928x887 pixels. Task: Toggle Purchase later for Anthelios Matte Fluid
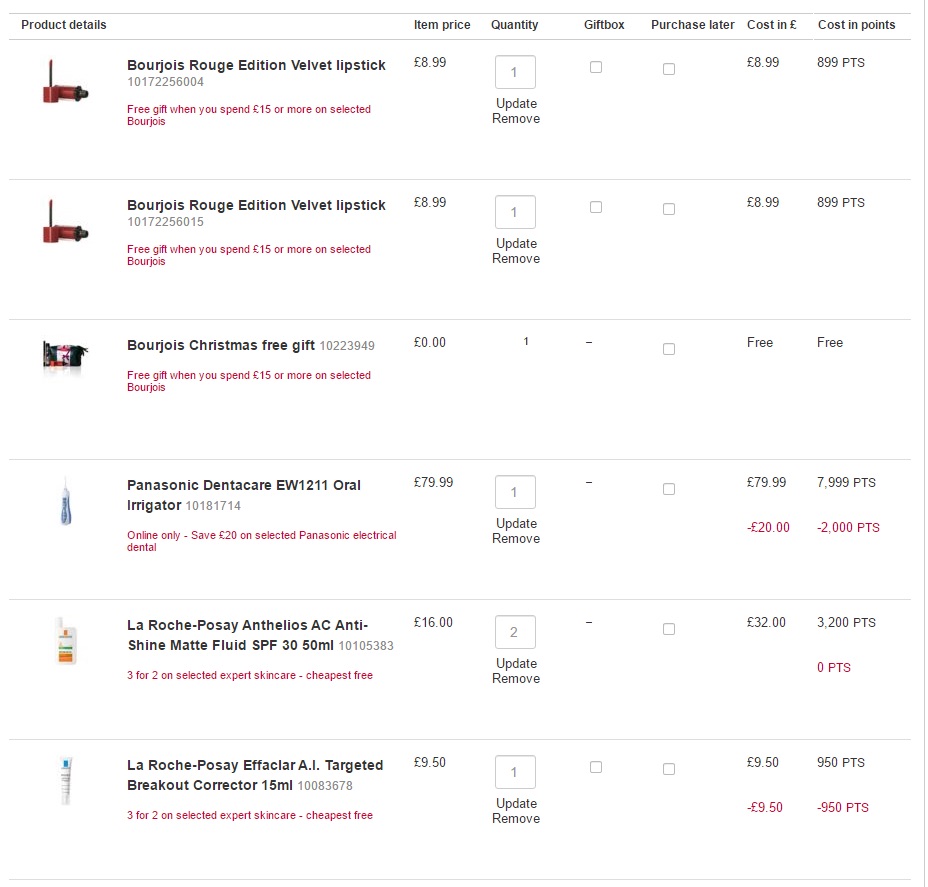click(669, 629)
